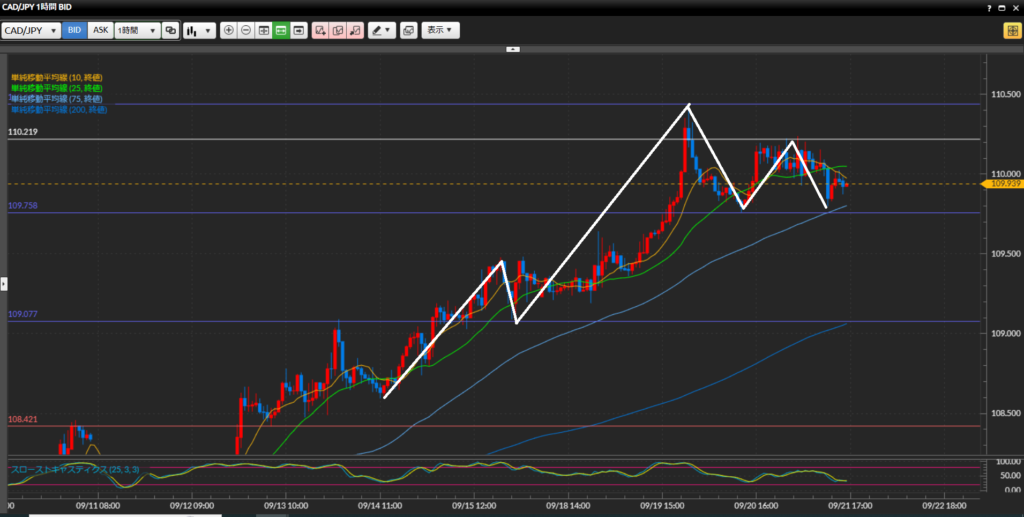The width and height of the screenshot is (1024, 517).
Task: Click the zoom in magnifier icon
Action: tap(229, 30)
